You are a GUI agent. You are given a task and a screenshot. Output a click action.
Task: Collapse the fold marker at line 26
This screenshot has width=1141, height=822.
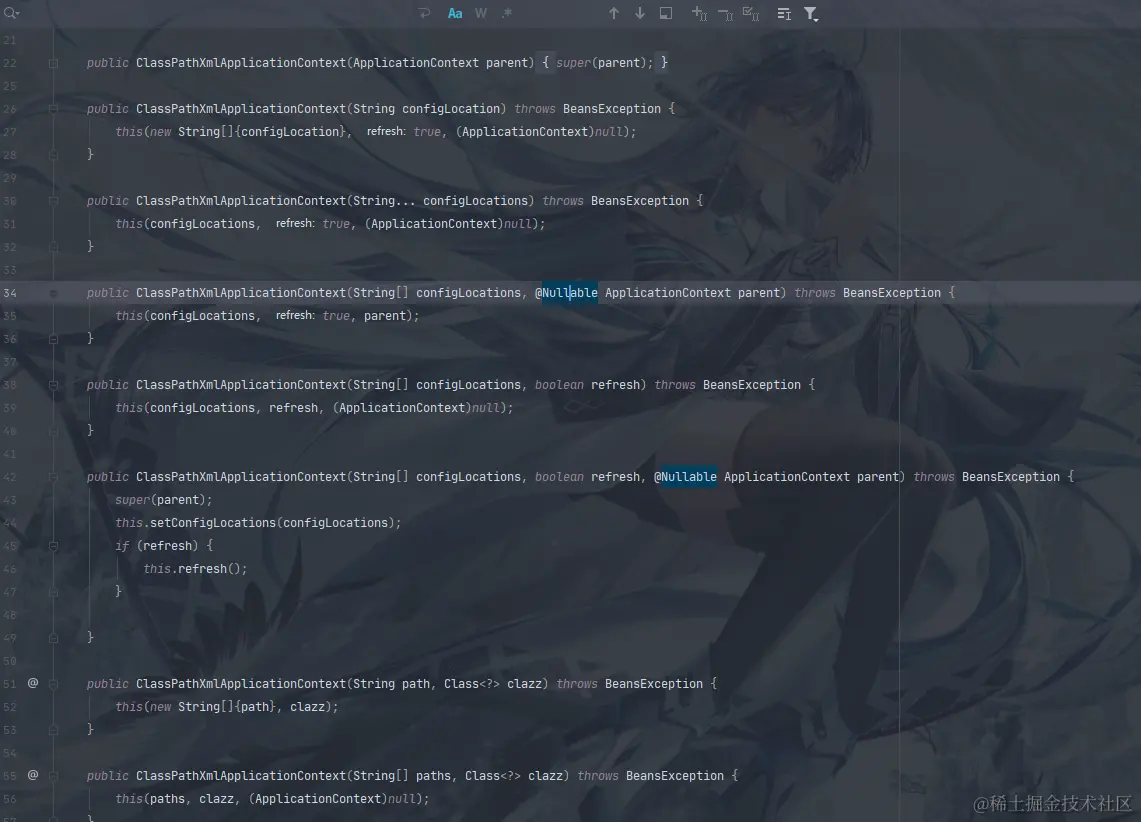coord(53,109)
